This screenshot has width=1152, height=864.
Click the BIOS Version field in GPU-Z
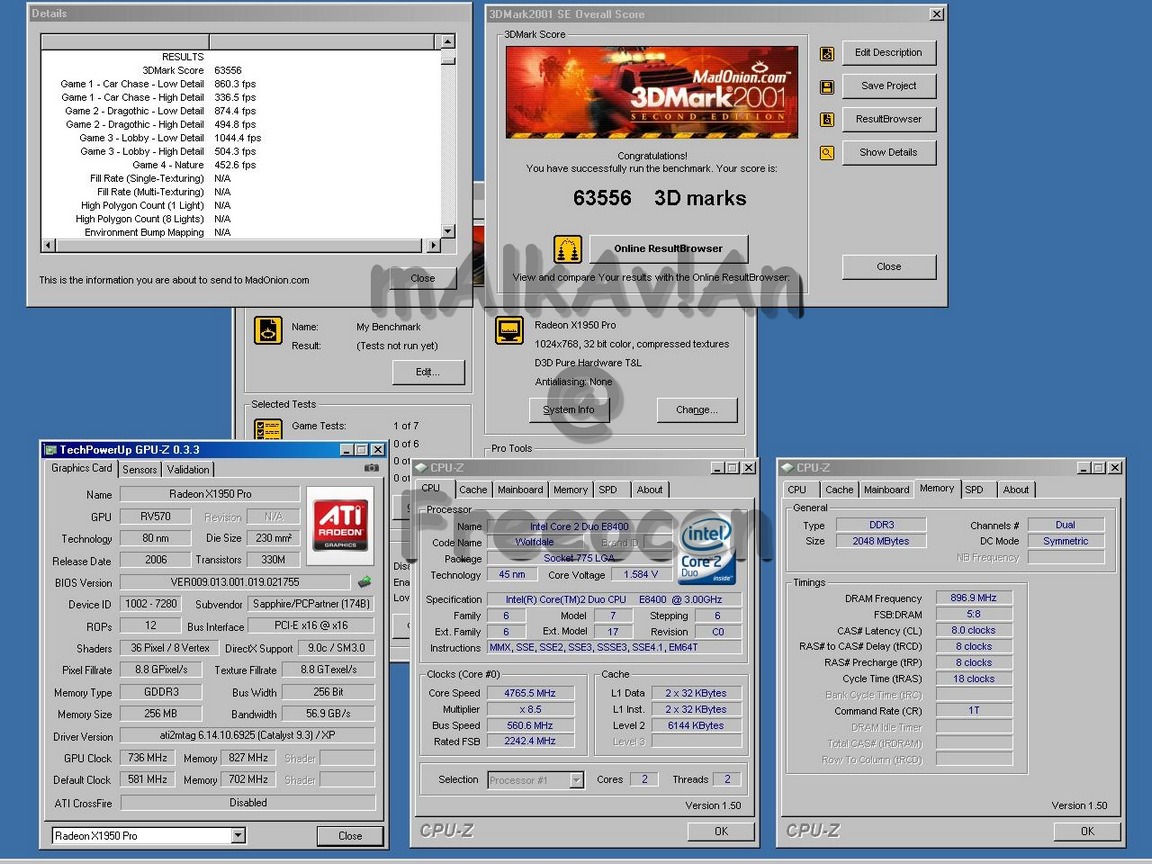(235, 582)
